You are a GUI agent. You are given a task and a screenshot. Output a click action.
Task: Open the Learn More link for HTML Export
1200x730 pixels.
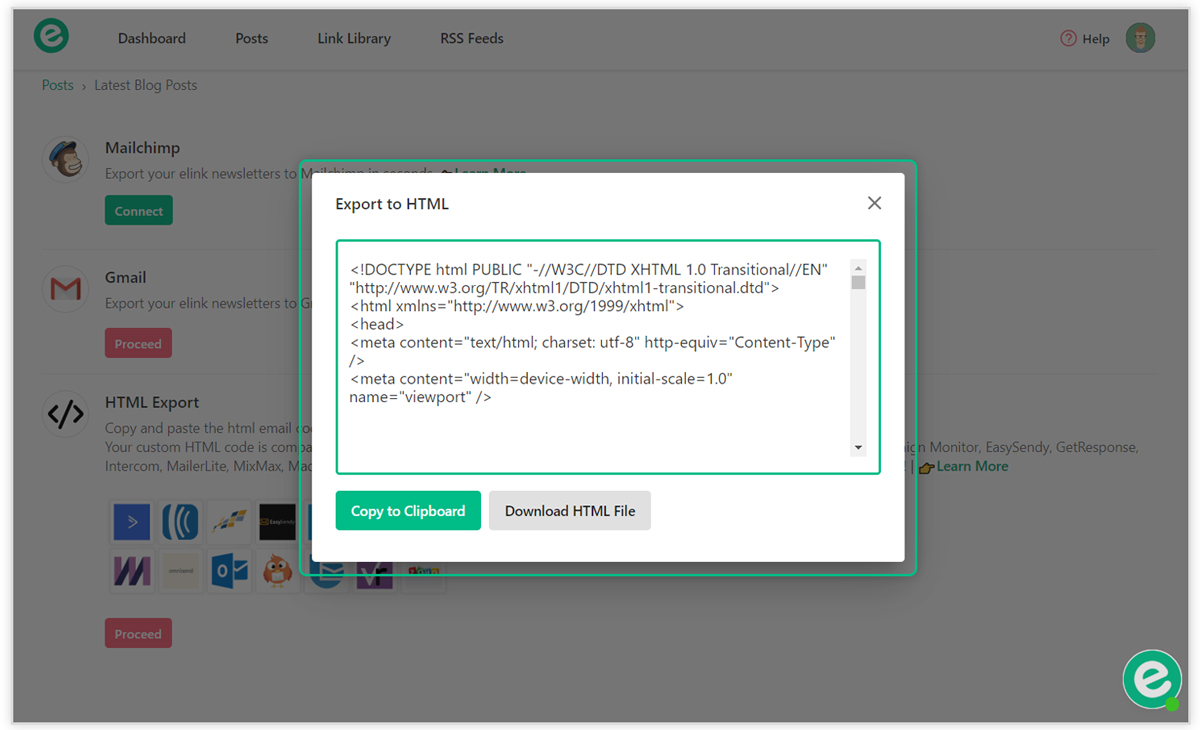pyautogui.click(x=972, y=466)
